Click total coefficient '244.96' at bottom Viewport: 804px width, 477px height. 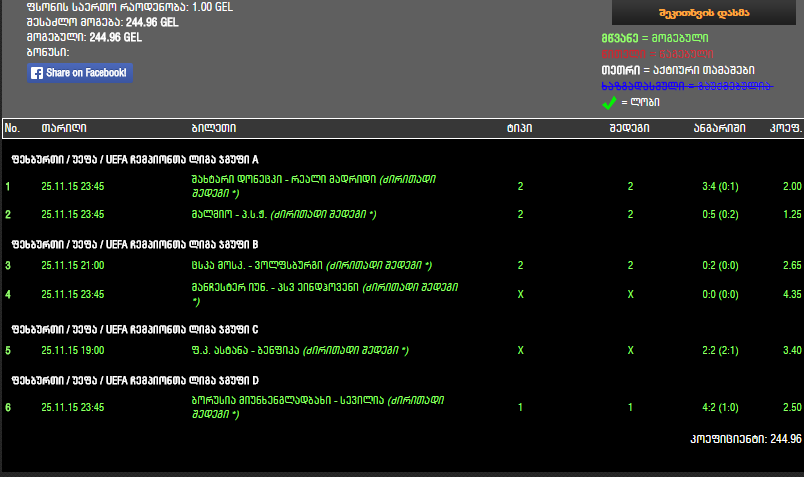pos(786,439)
